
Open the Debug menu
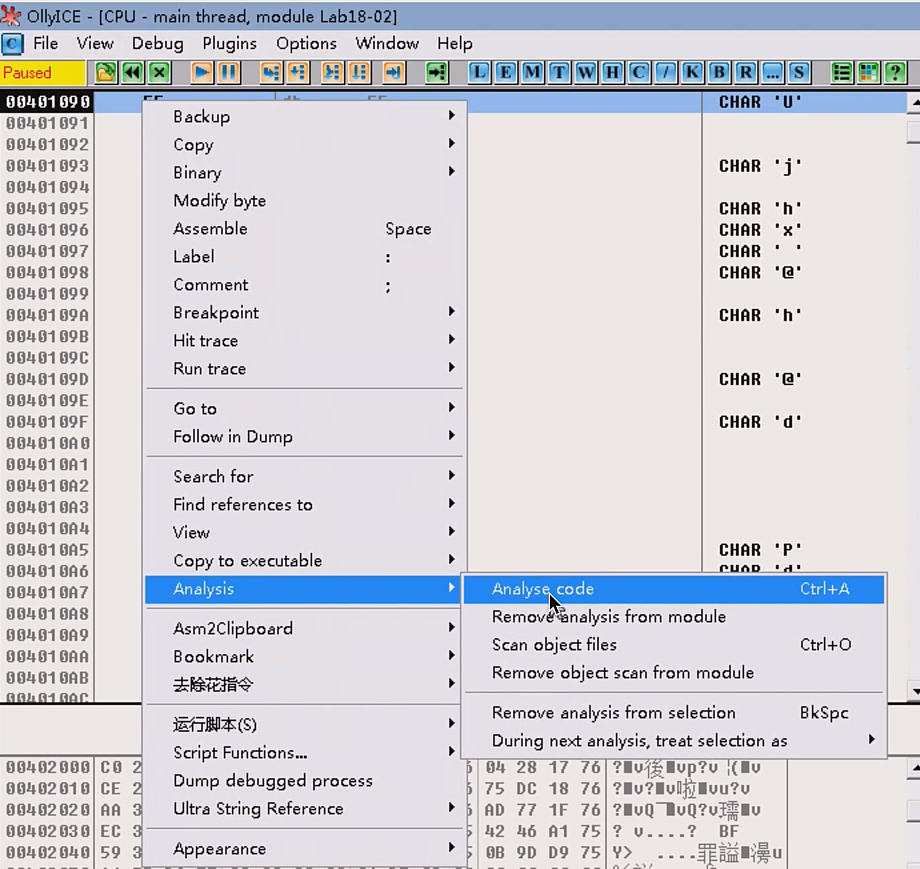pos(157,43)
